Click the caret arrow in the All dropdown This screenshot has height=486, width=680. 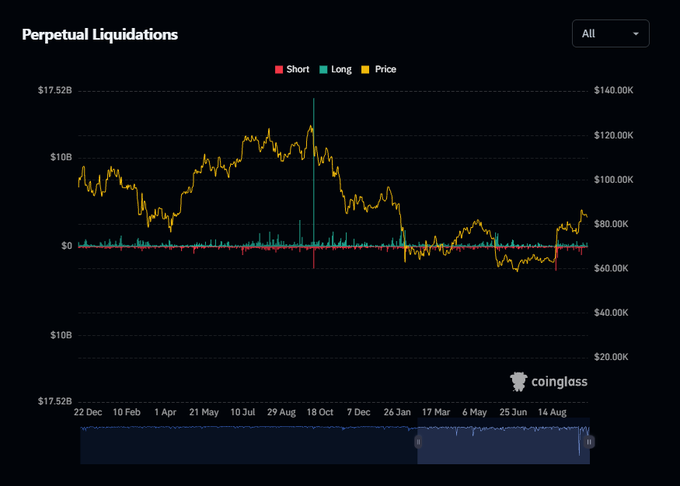pos(636,34)
